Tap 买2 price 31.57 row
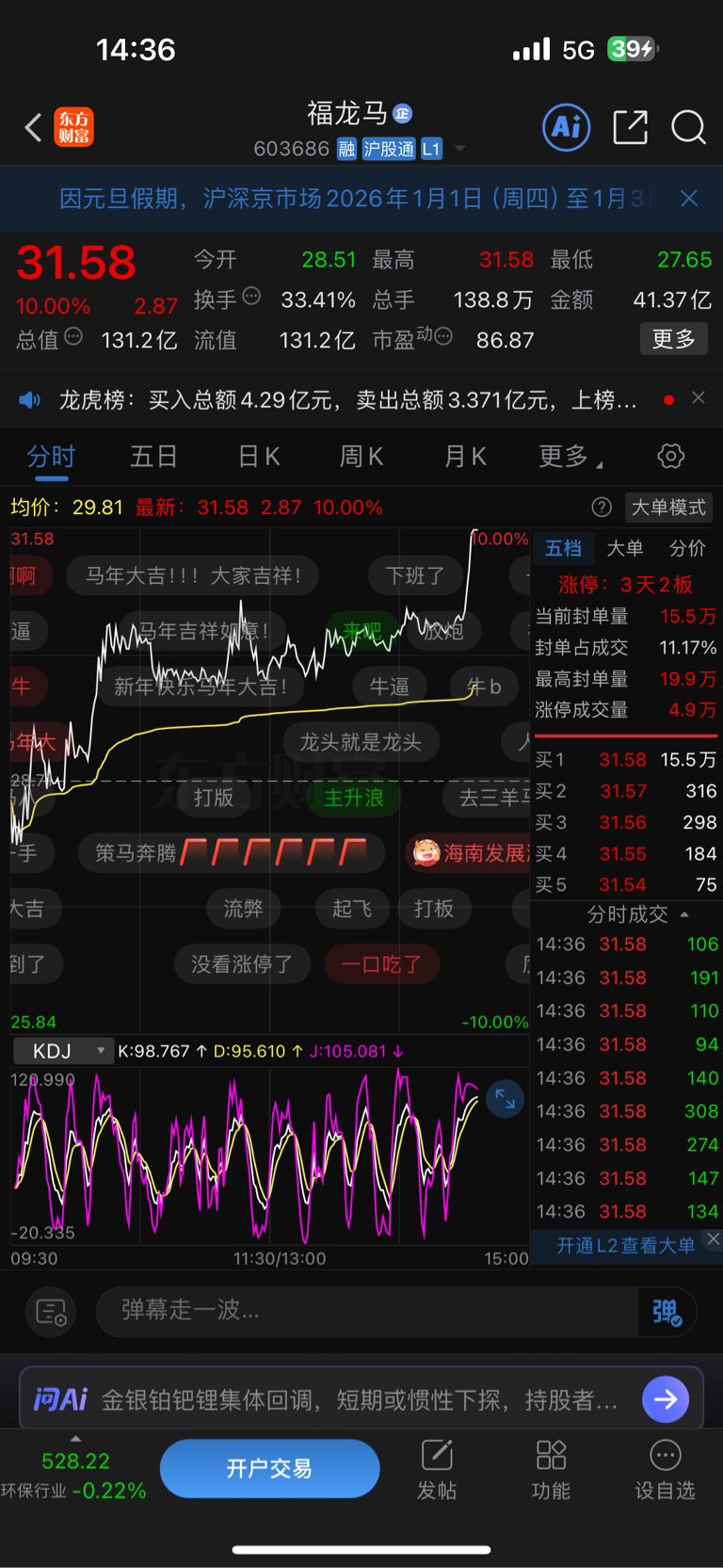The image size is (723, 1568). tap(626, 791)
